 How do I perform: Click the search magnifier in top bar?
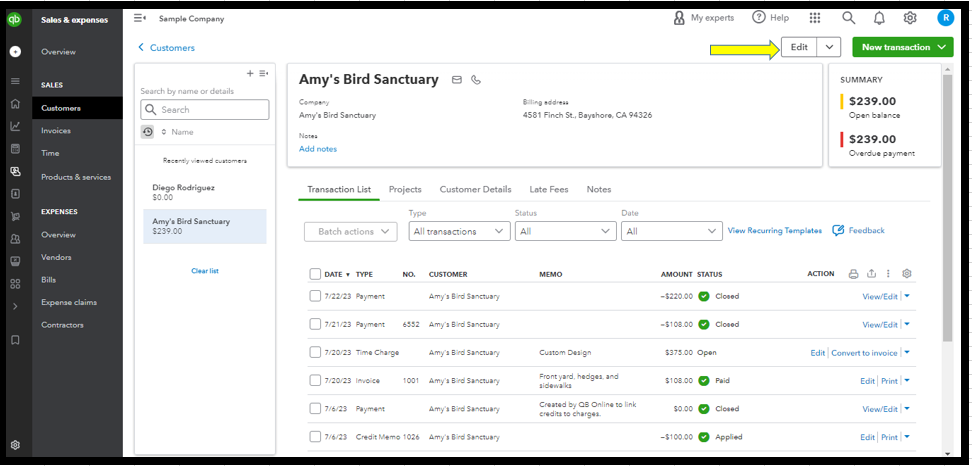click(x=849, y=18)
